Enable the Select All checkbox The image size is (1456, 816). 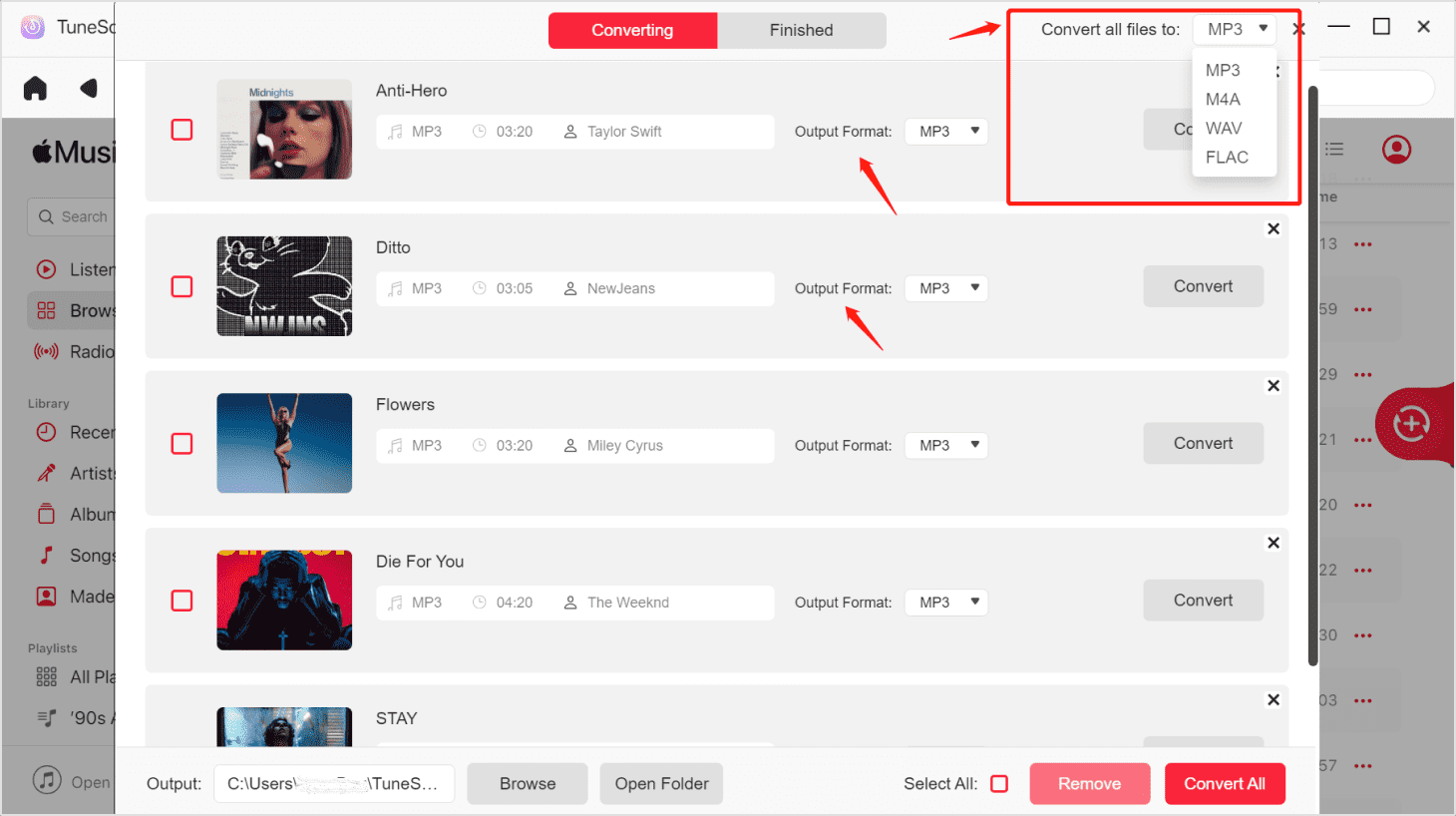(999, 784)
